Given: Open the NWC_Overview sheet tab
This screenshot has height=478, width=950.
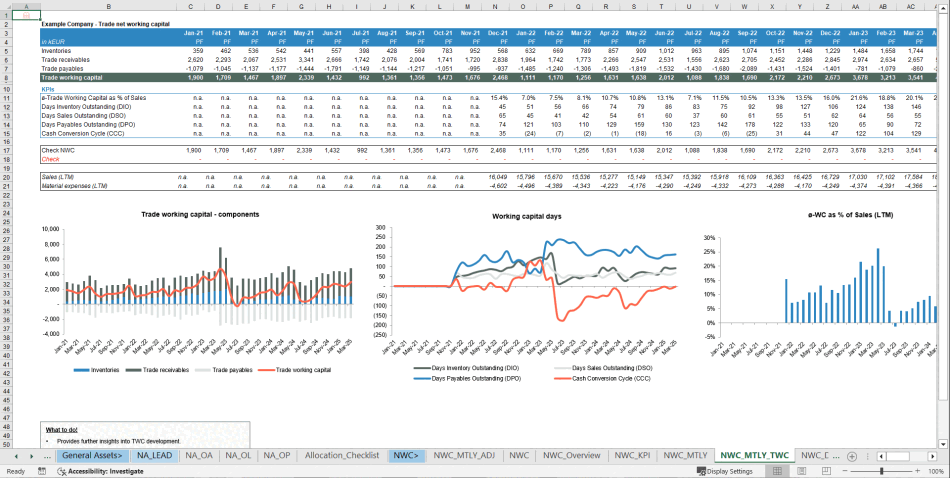Looking at the screenshot, I should pos(573,455).
